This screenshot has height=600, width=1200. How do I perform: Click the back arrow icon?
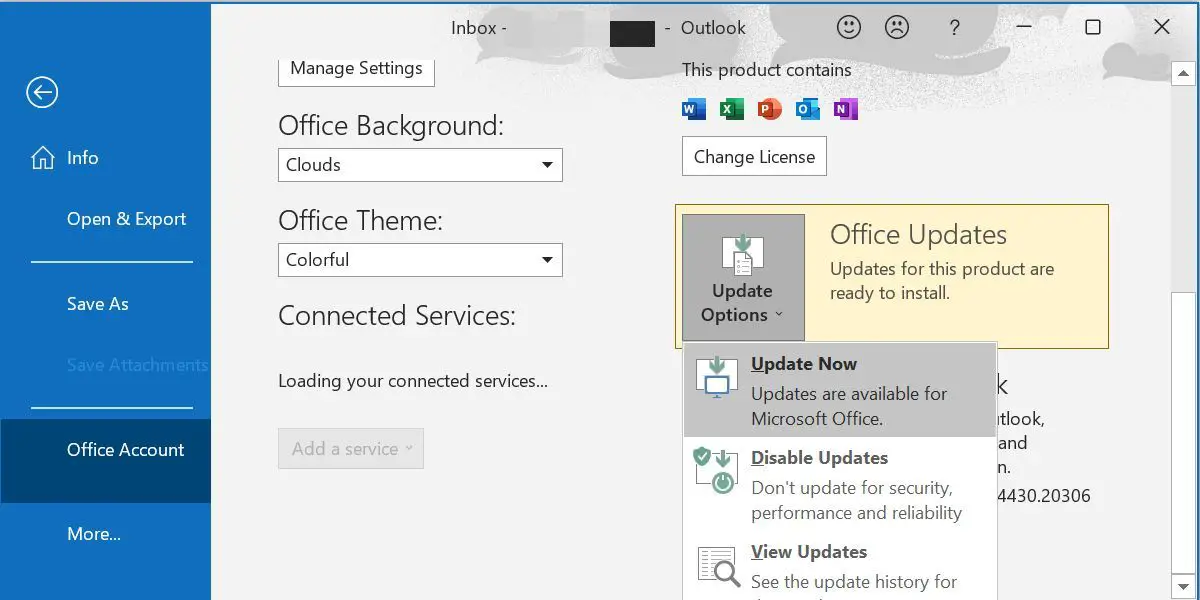42,93
